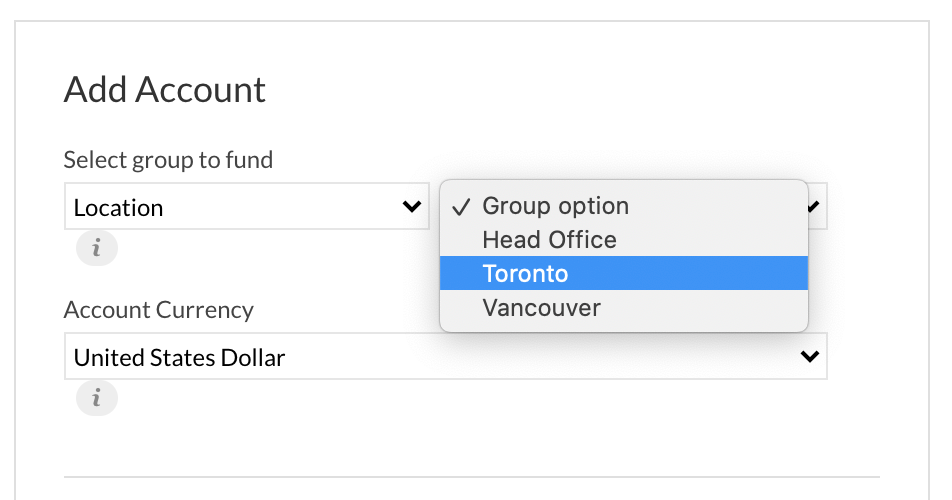
Task: Click the horizontal divider line below the form
Action: [472, 477]
